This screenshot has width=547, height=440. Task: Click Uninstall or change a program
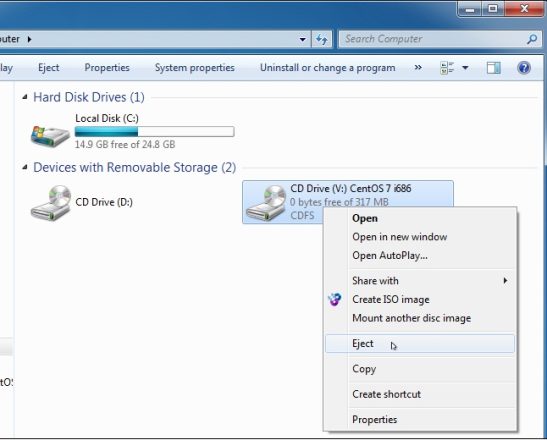[328, 67]
